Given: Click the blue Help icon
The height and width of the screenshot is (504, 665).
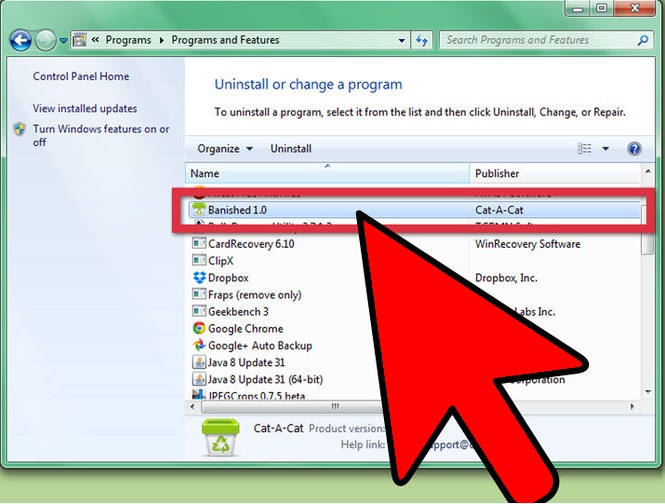Looking at the screenshot, I should [x=634, y=149].
